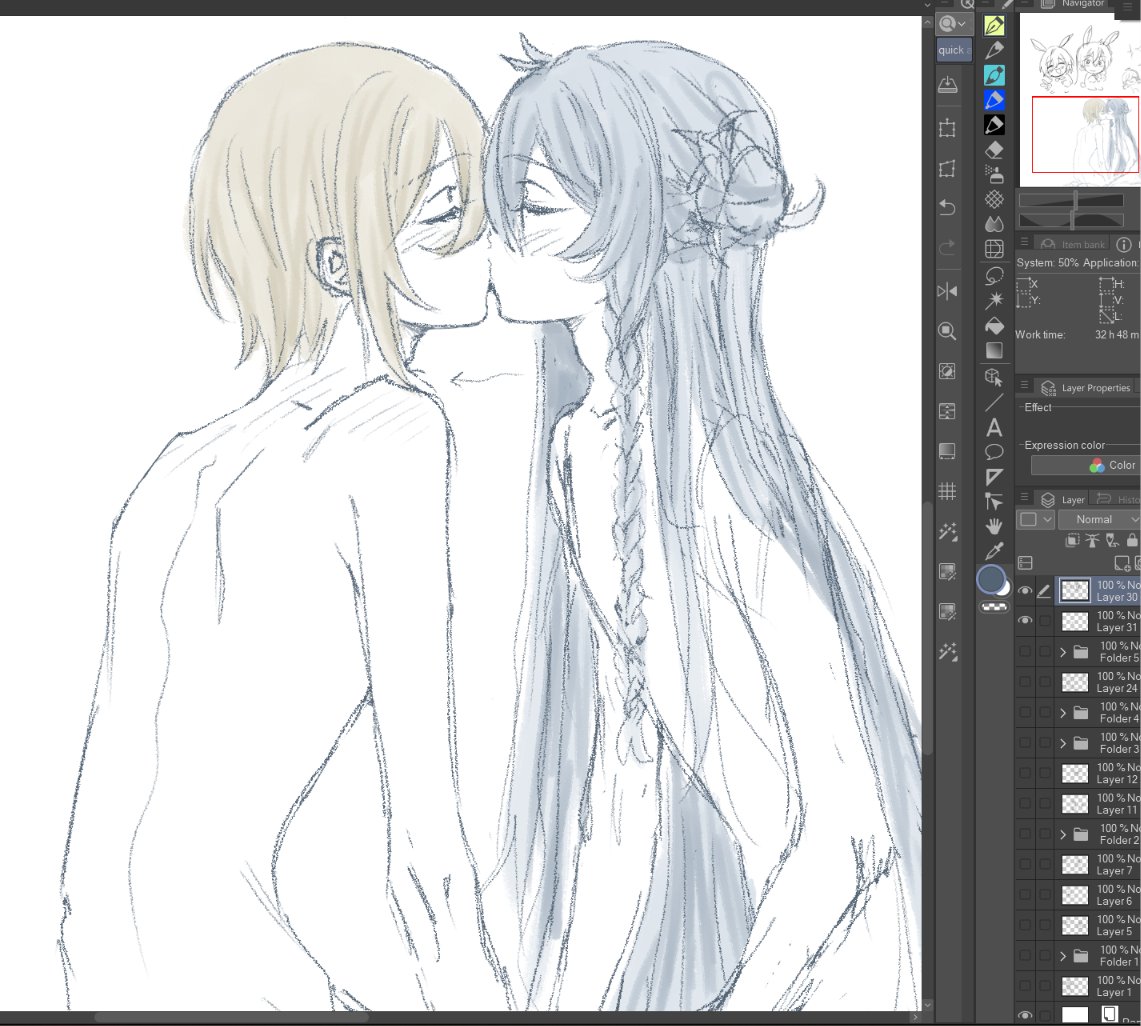Select the Eyedropper tool

click(x=994, y=551)
